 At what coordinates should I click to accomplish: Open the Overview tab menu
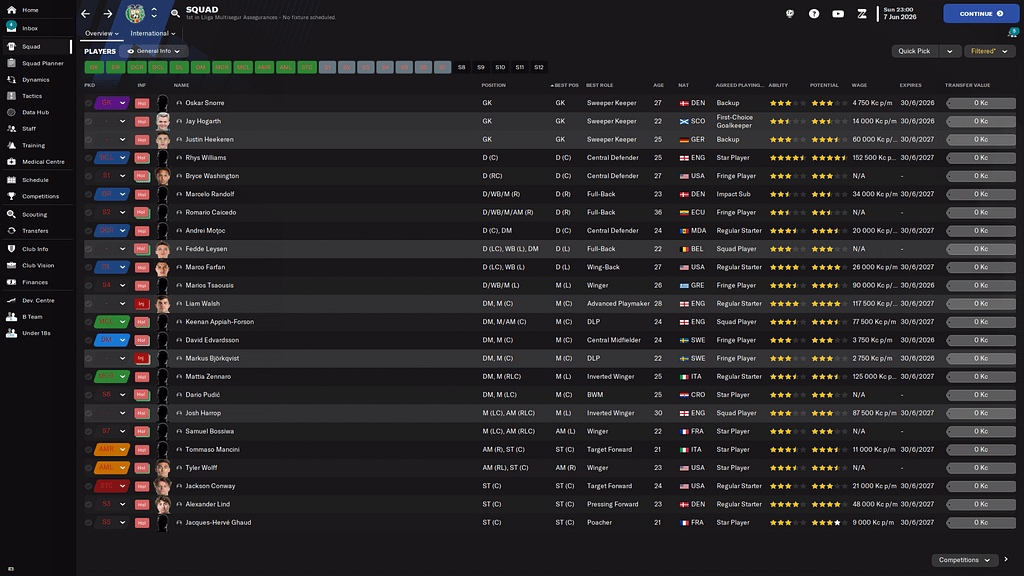tap(101, 33)
